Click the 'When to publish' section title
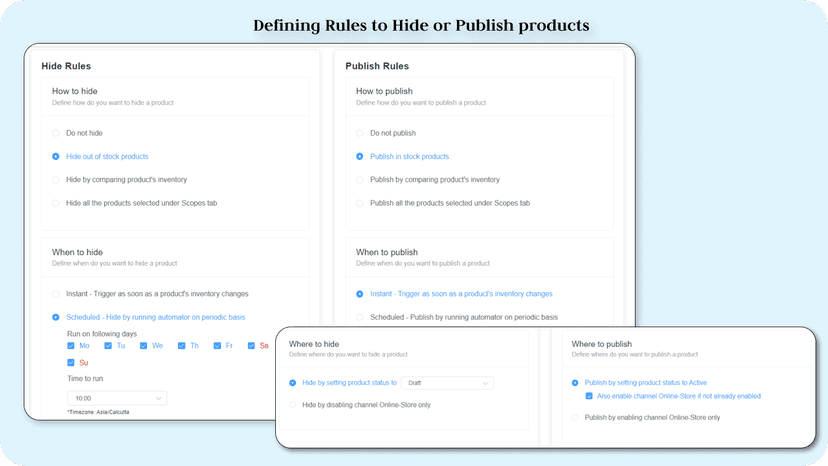828x466 pixels. pos(387,252)
